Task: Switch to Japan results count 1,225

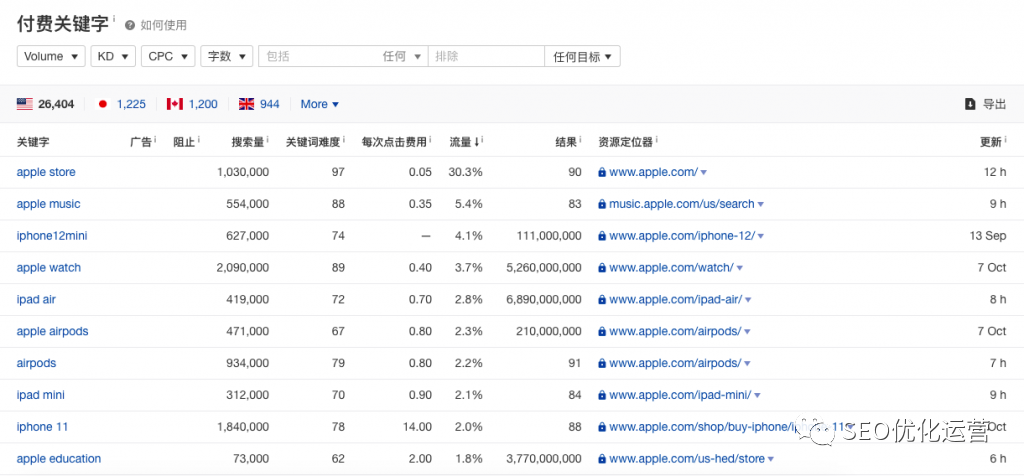Action: point(131,104)
